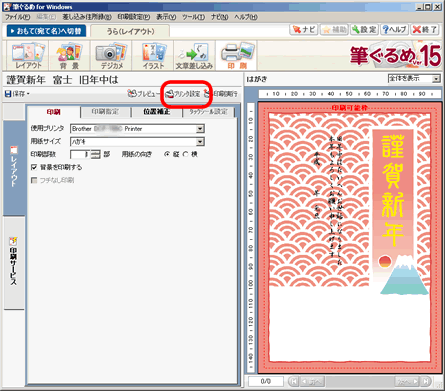
Task: Click the 終了 exit button
Action: [425, 29]
